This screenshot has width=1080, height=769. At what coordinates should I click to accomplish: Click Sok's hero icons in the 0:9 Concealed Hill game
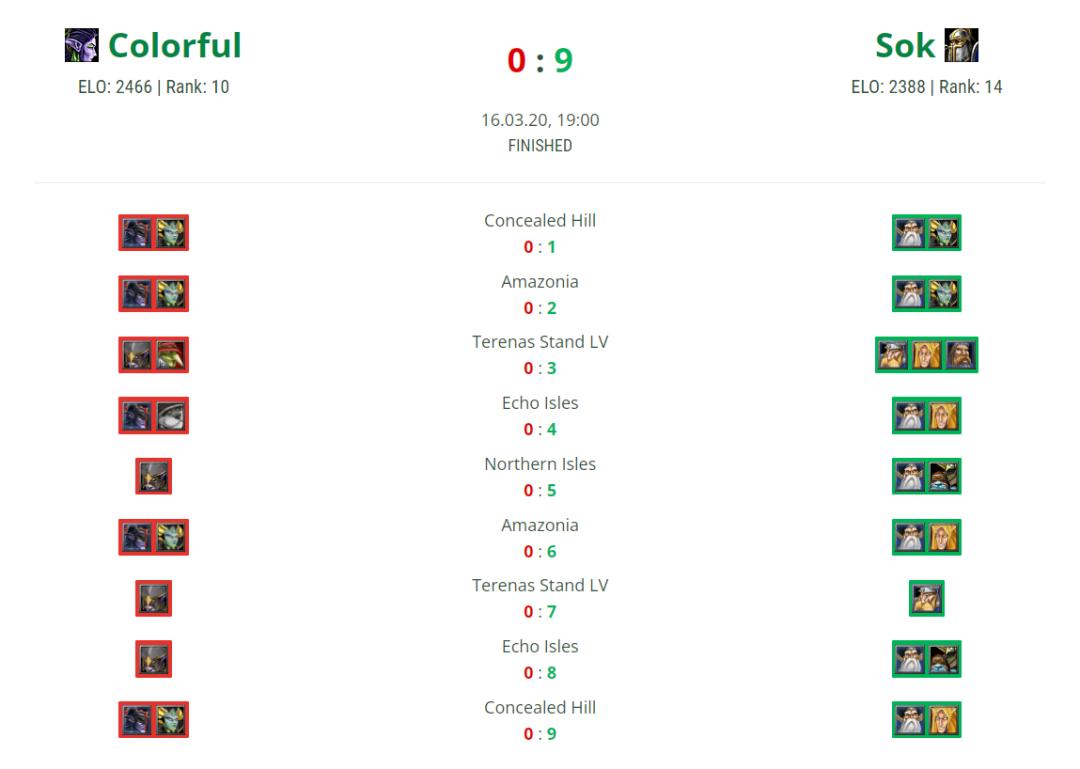(x=926, y=719)
